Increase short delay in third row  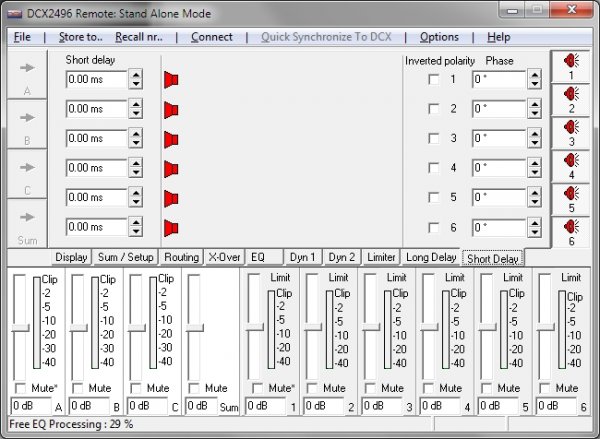(x=136, y=134)
